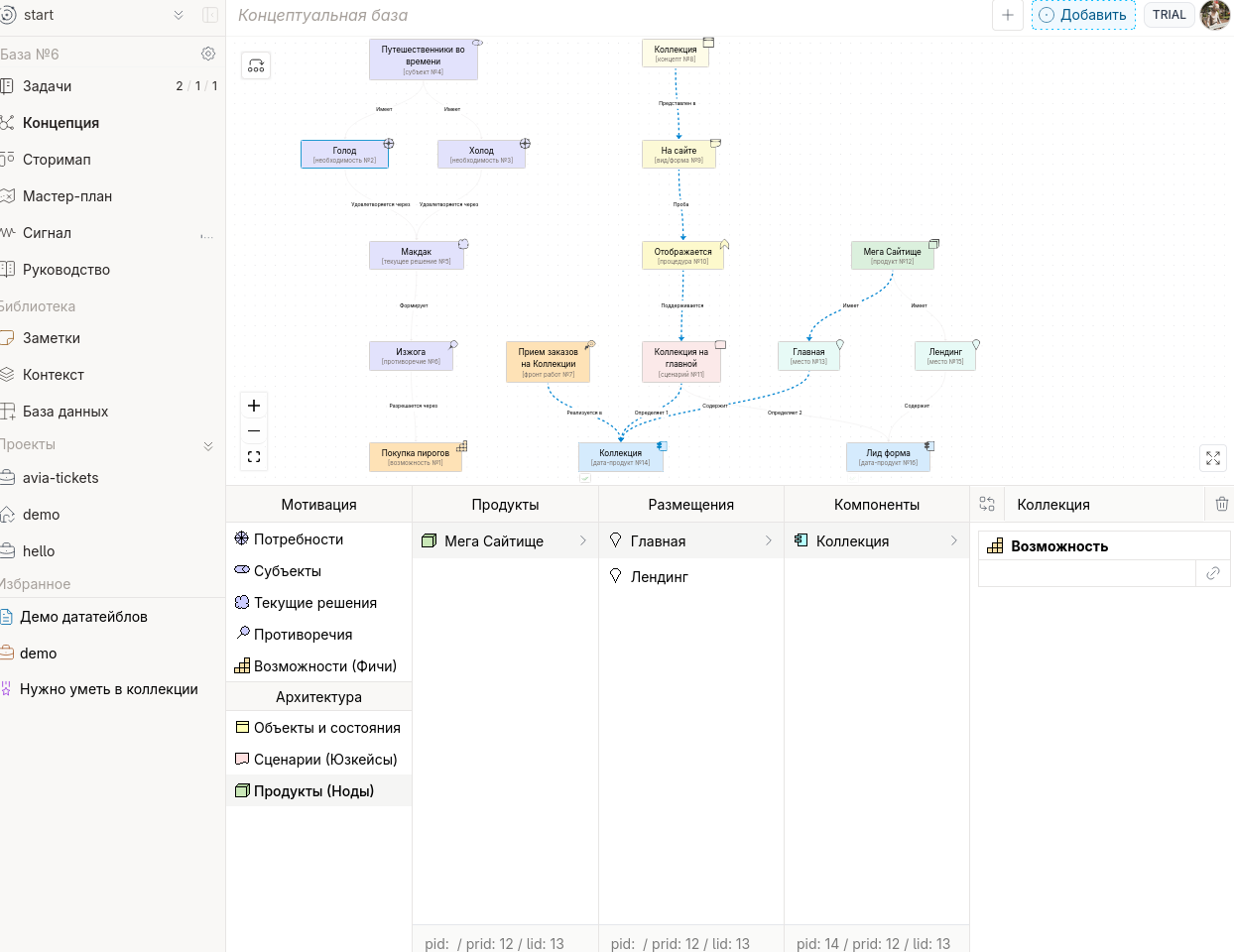
Task: Click swap icon beside Коллекция header
Action: coord(987,504)
